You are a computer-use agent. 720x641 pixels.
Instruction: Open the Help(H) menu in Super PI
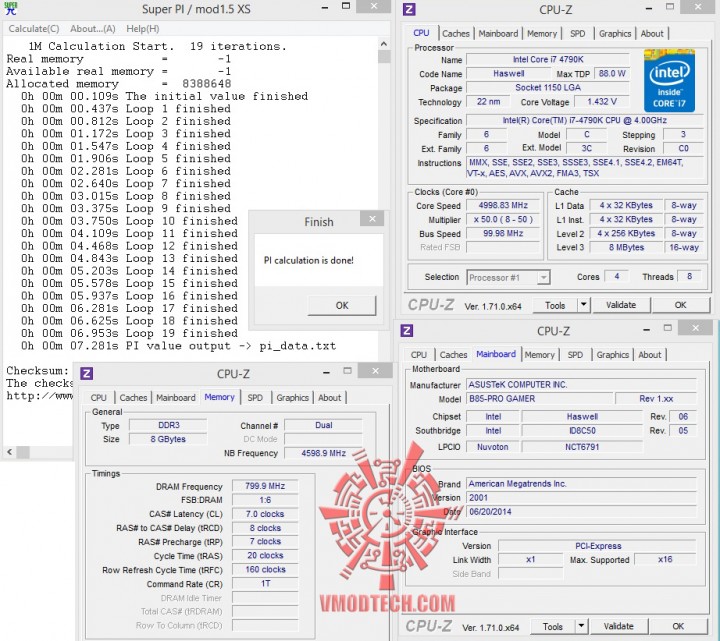coord(142,28)
